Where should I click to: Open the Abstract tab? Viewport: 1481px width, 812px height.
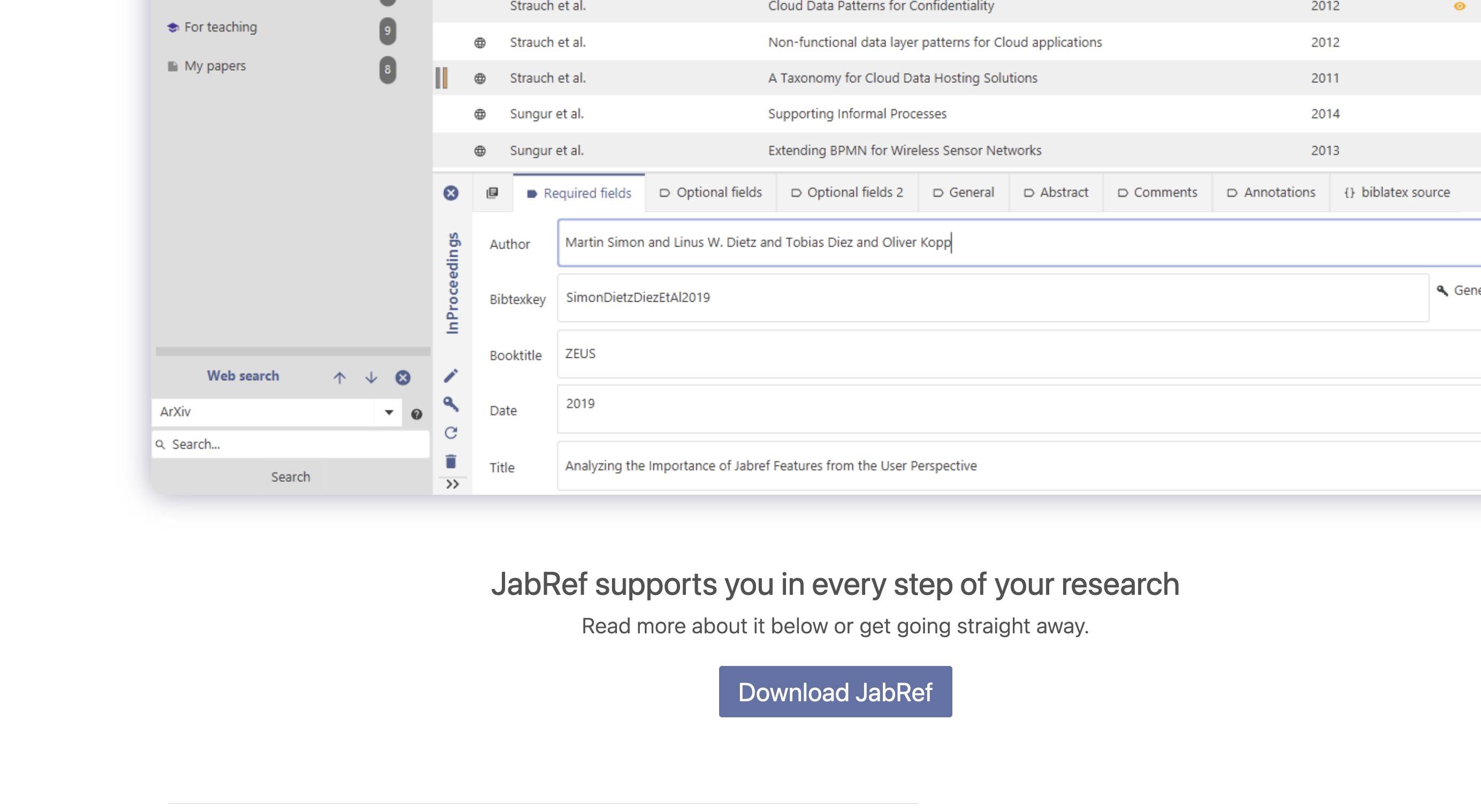pos(1056,193)
